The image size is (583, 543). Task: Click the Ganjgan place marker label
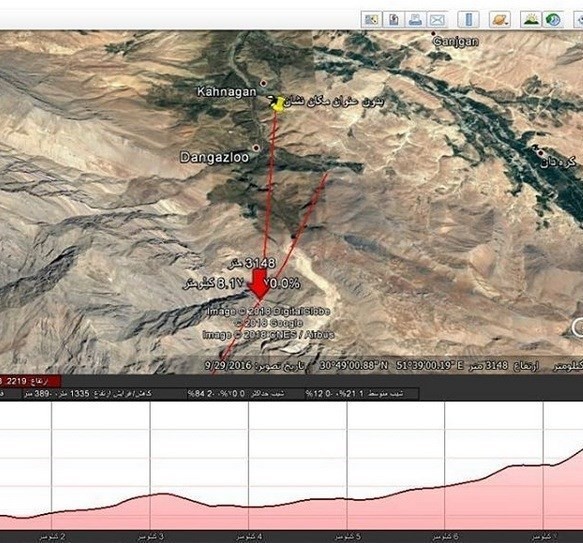[x=456, y=41]
